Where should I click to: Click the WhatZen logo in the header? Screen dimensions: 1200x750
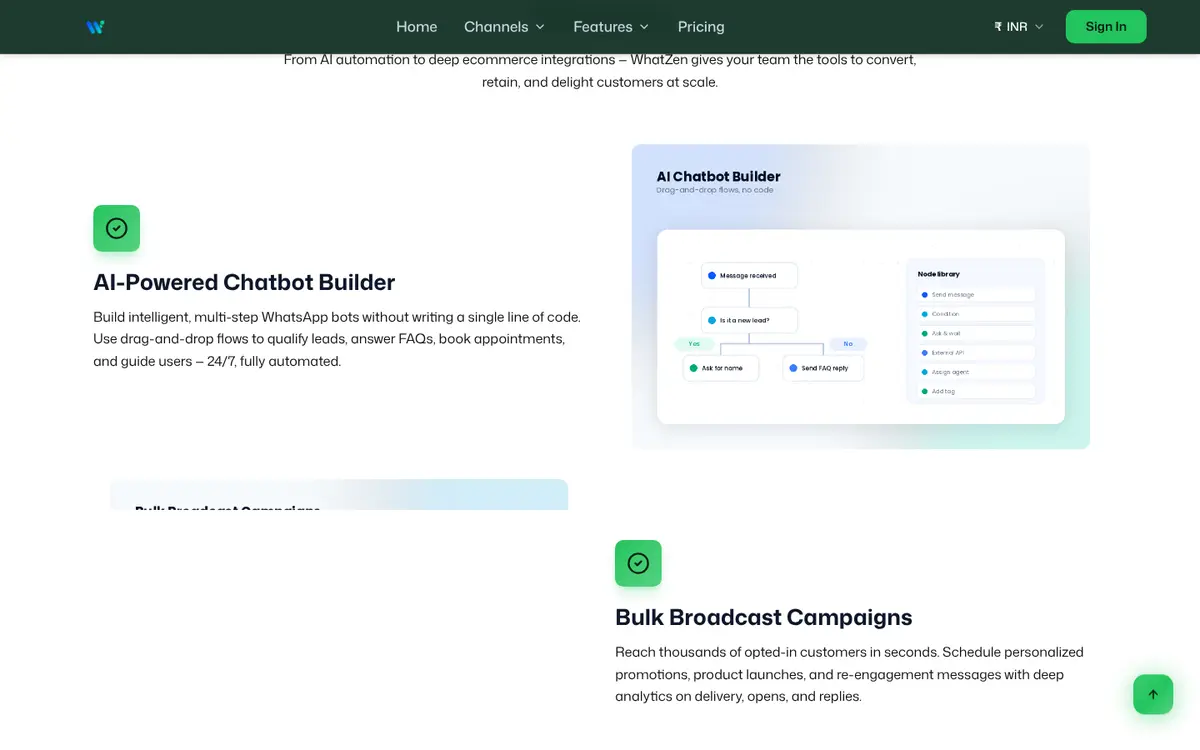click(95, 27)
